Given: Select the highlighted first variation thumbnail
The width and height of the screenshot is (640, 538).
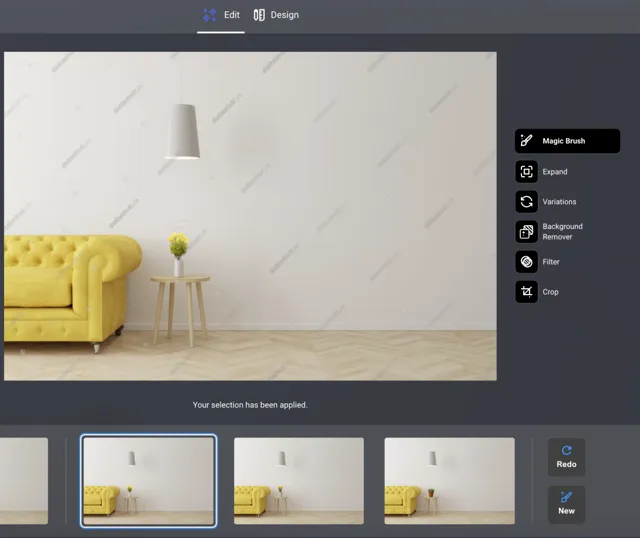Looking at the screenshot, I should (149, 481).
